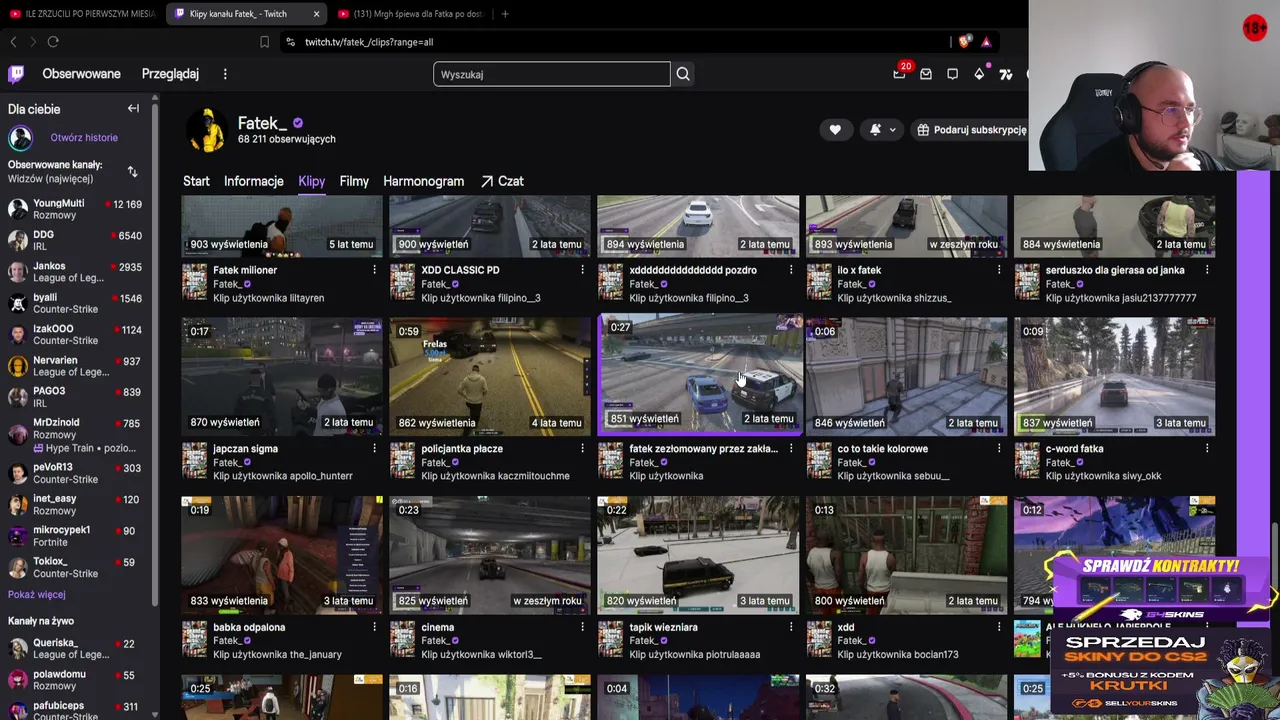The image size is (1280, 720).
Task: Open options menu for babka odpalona clip
Action: click(374, 627)
